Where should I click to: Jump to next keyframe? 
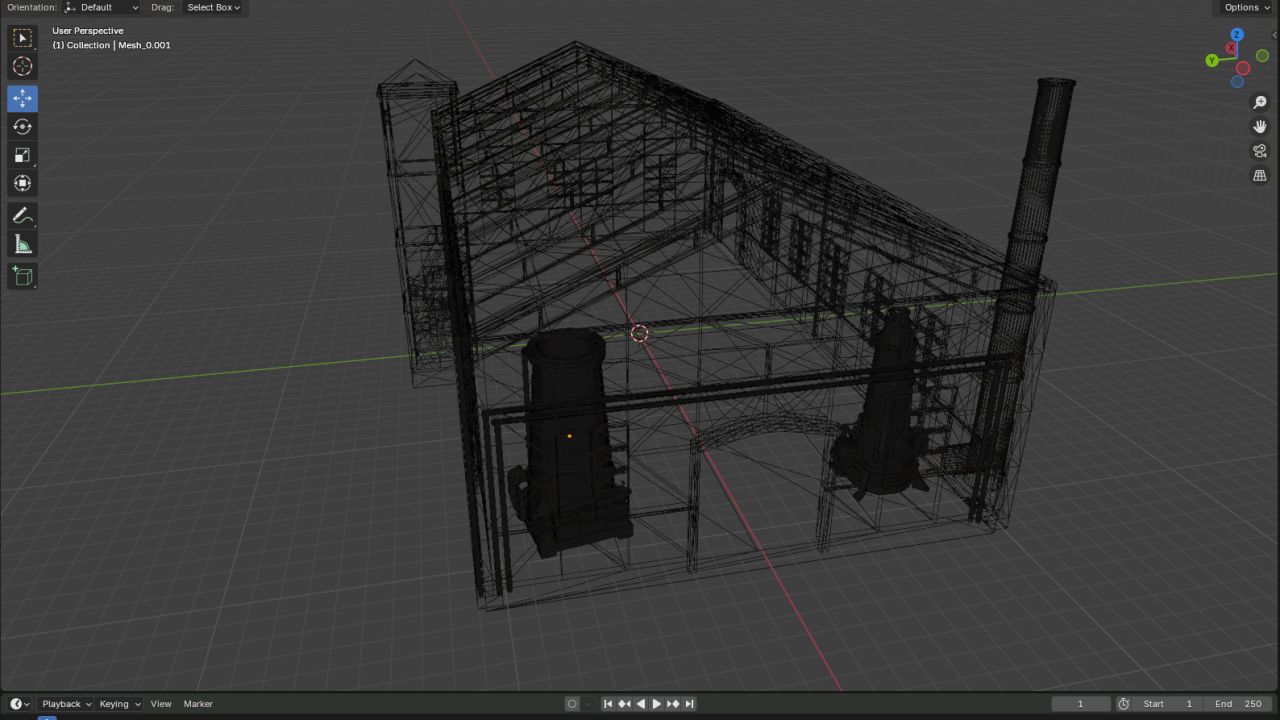[x=672, y=704]
